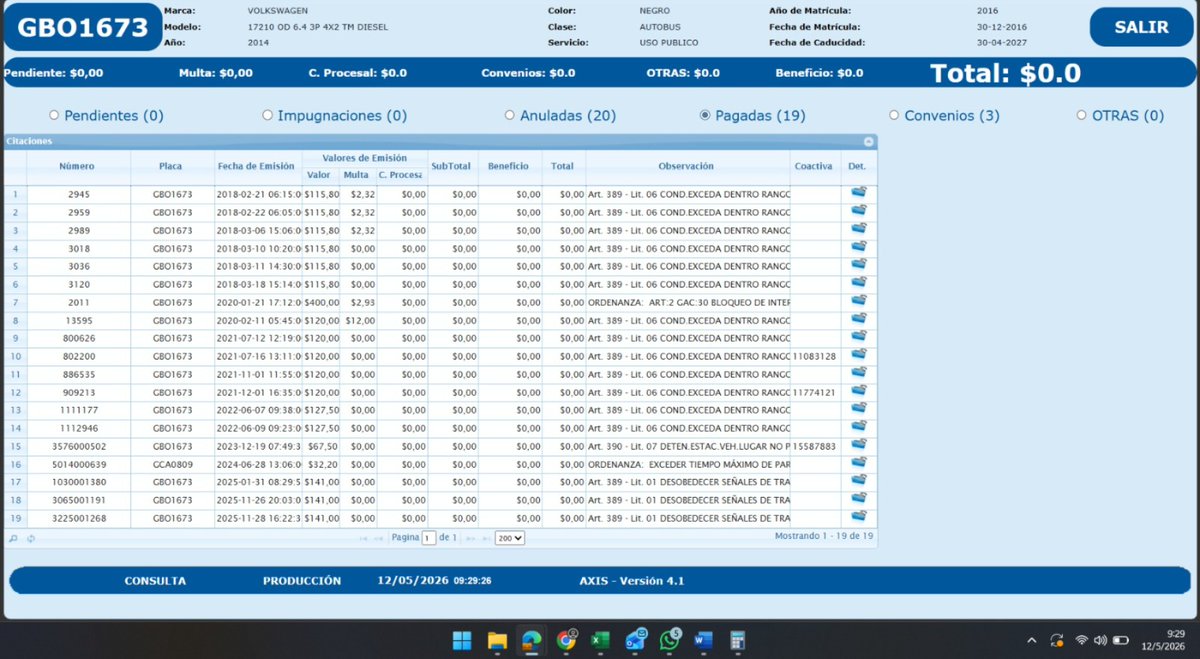Open detail icon for citation 3018

[x=858, y=247]
